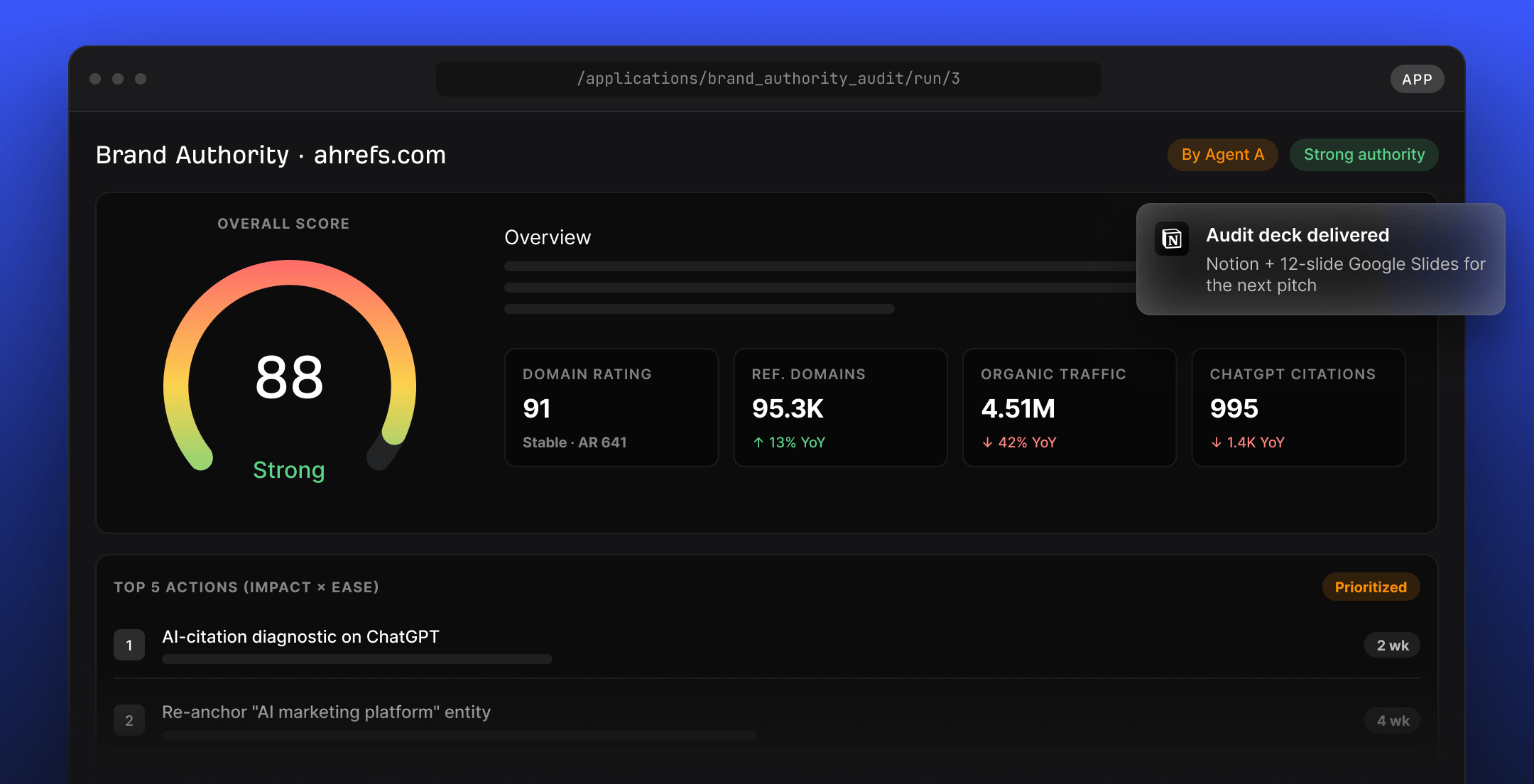Viewport: 1534px width, 784px height.
Task: Click the APP badge in the title bar
Action: pos(1417,79)
